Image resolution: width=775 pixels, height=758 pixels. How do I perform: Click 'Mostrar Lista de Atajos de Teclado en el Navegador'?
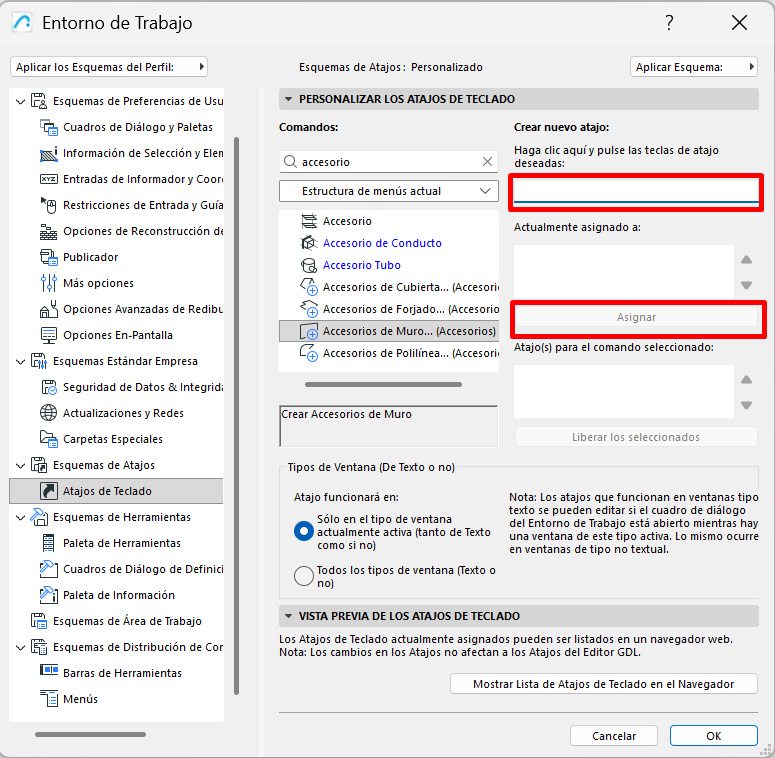pyautogui.click(x=603, y=684)
